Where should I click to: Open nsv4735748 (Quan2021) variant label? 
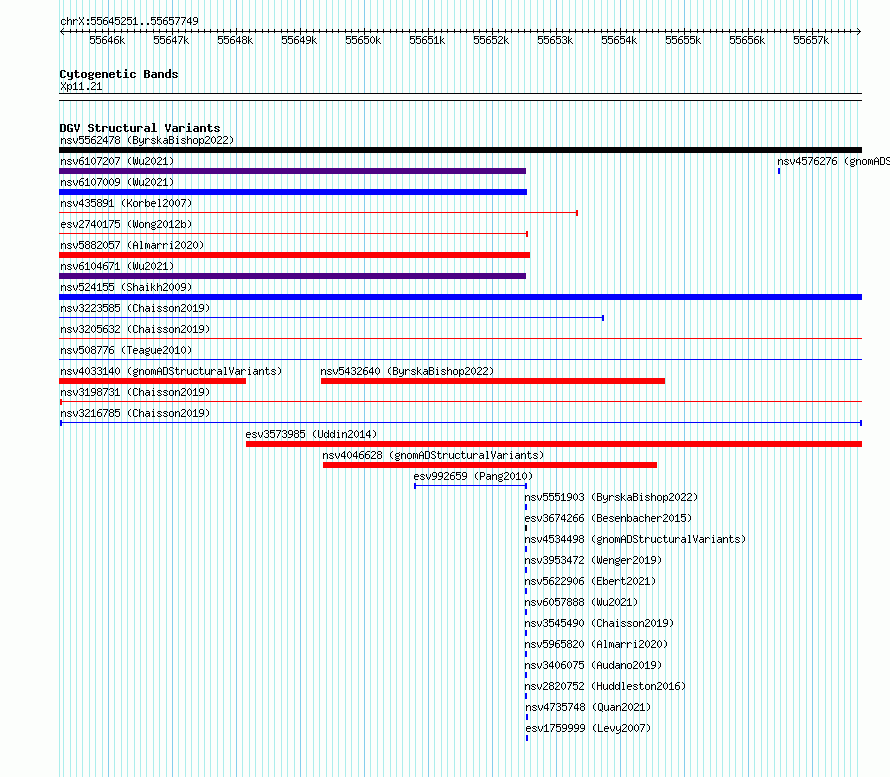pos(589,707)
